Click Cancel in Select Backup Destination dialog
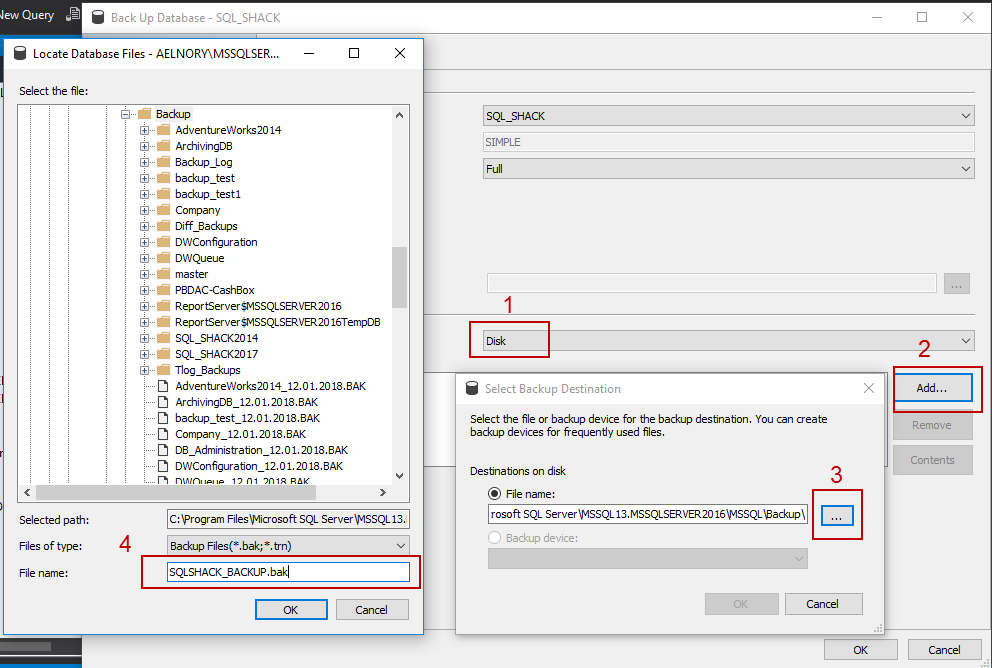992x668 pixels. click(x=822, y=604)
